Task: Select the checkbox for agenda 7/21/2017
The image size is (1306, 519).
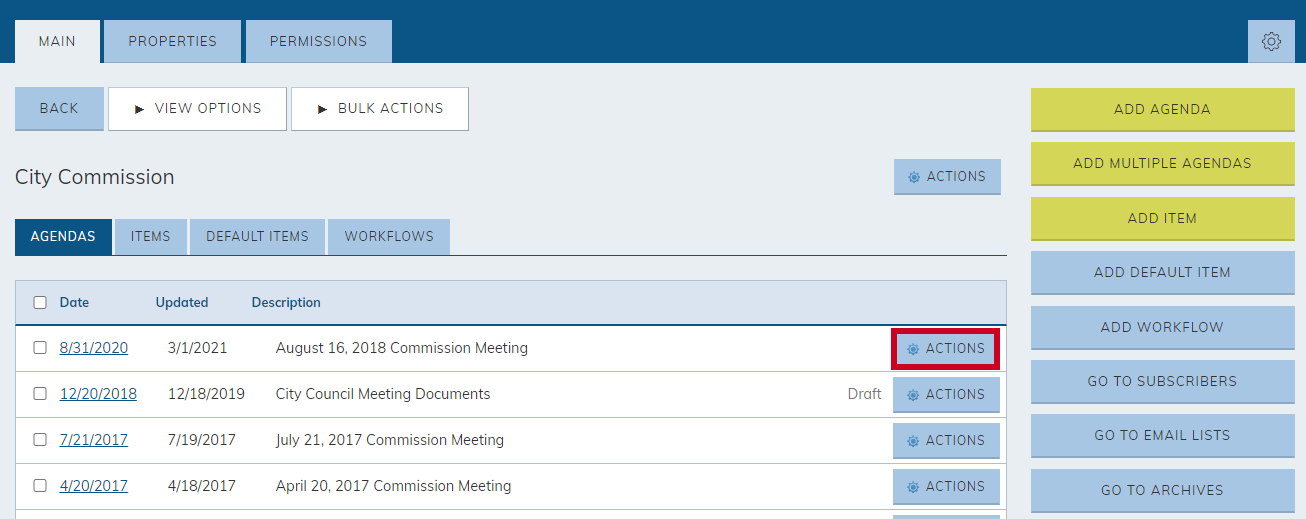Action: [x=40, y=440]
